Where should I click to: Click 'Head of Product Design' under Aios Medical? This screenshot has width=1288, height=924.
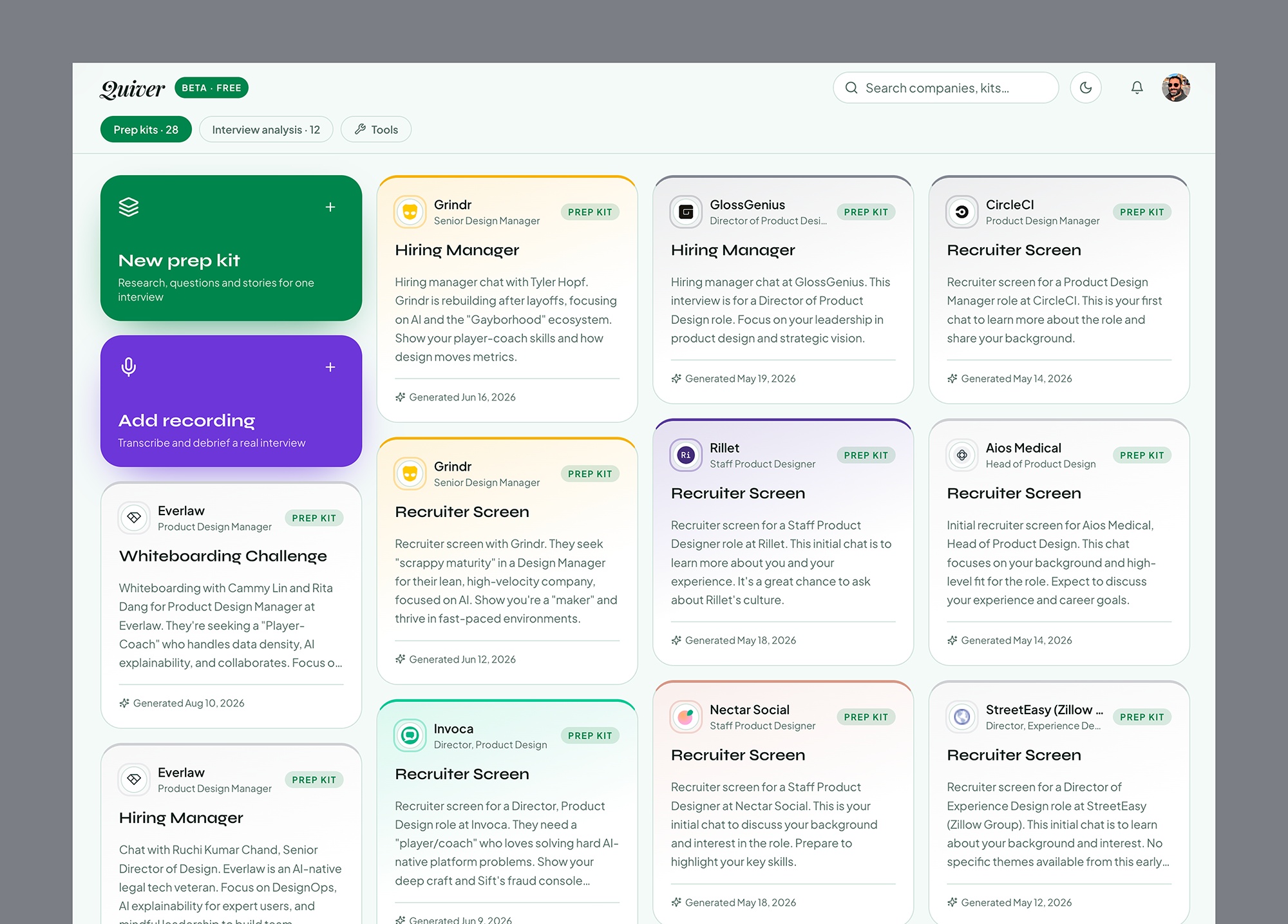[x=1041, y=464]
